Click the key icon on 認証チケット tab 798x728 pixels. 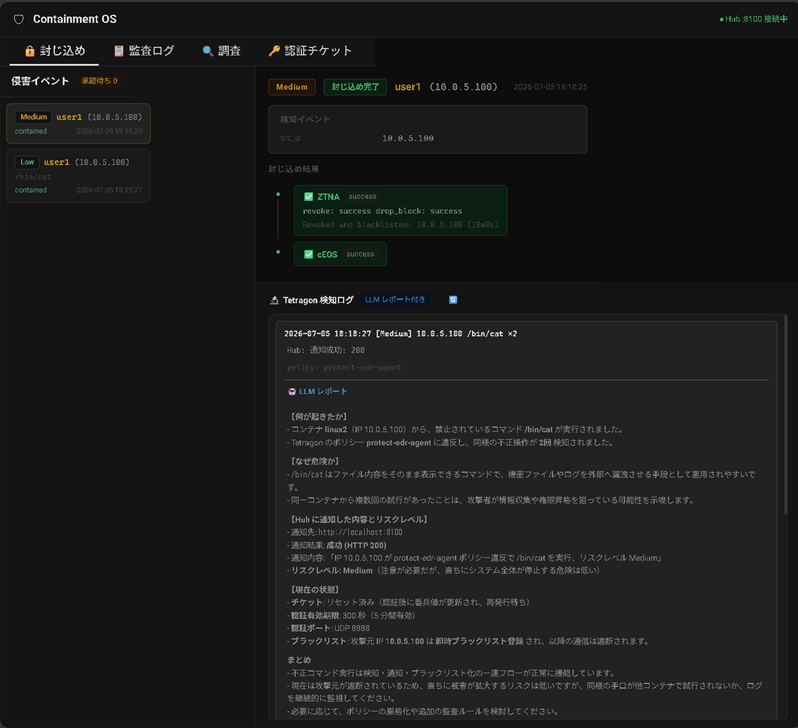point(274,51)
